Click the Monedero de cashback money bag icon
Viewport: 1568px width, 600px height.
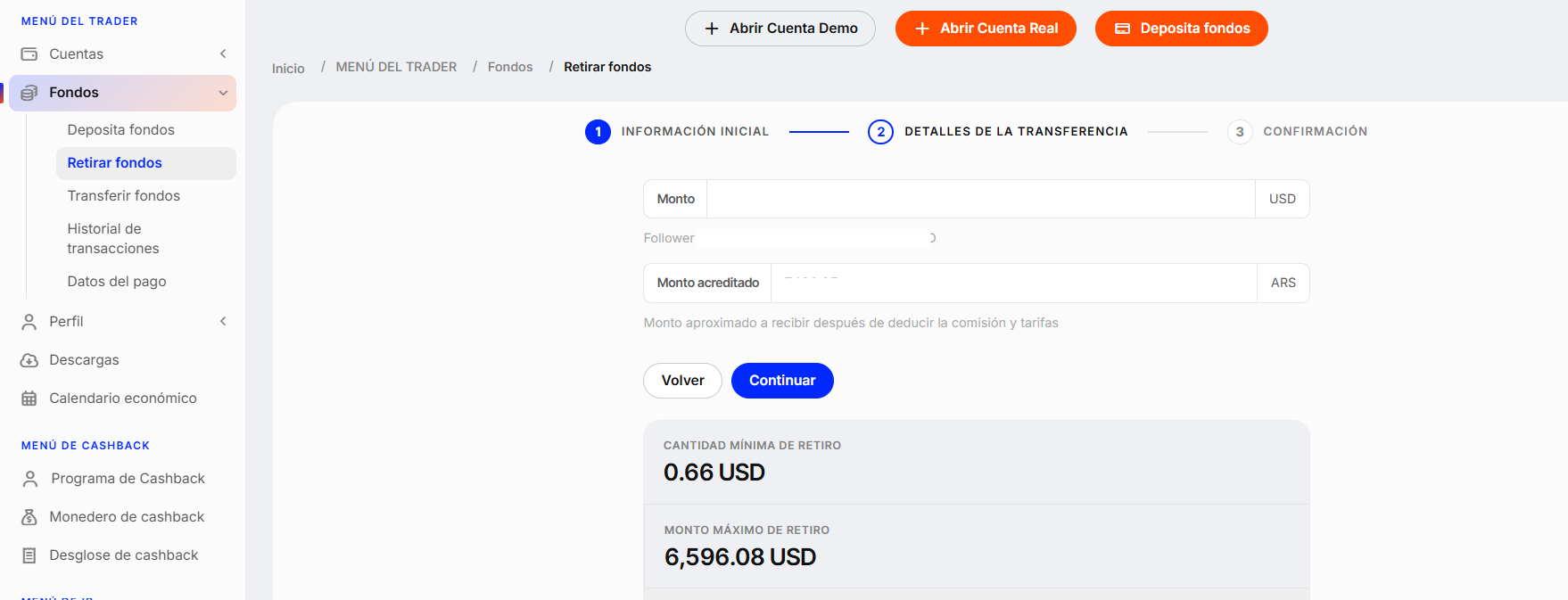tap(29, 517)
